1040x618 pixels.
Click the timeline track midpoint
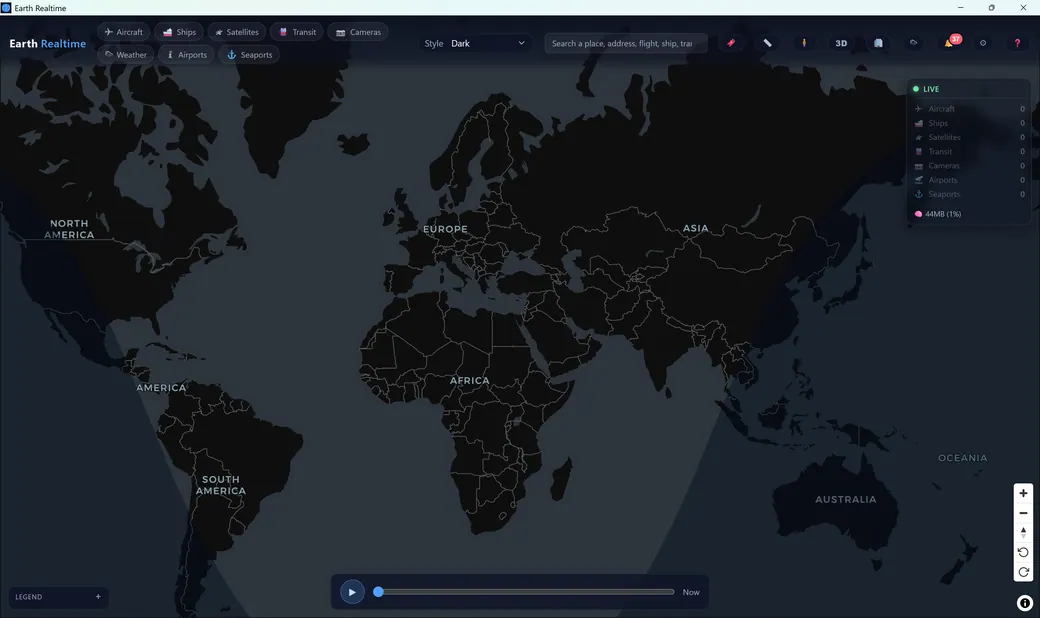click(x=526, y=591)
